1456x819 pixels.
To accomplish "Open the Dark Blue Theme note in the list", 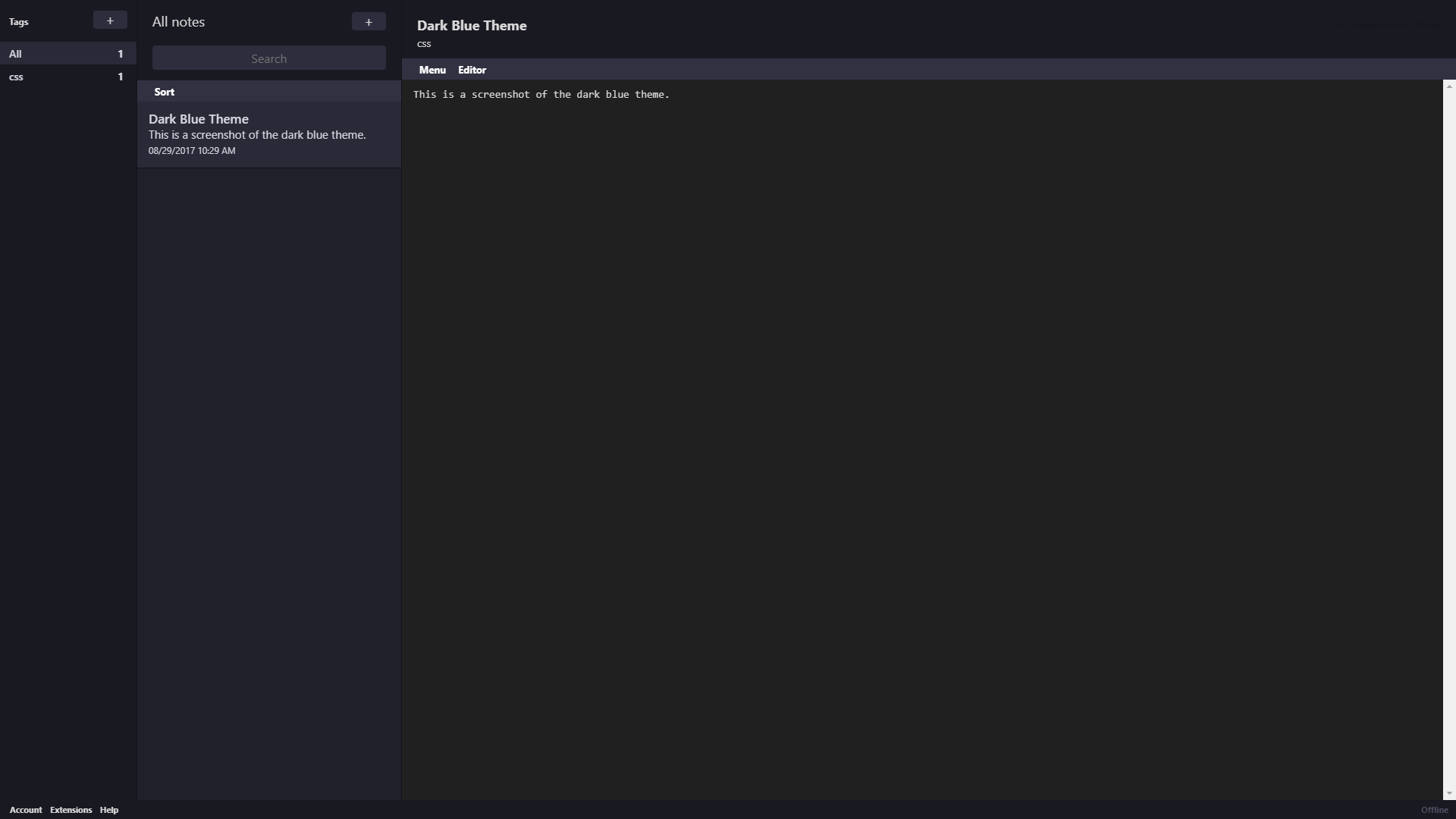I will pos(269,135).
